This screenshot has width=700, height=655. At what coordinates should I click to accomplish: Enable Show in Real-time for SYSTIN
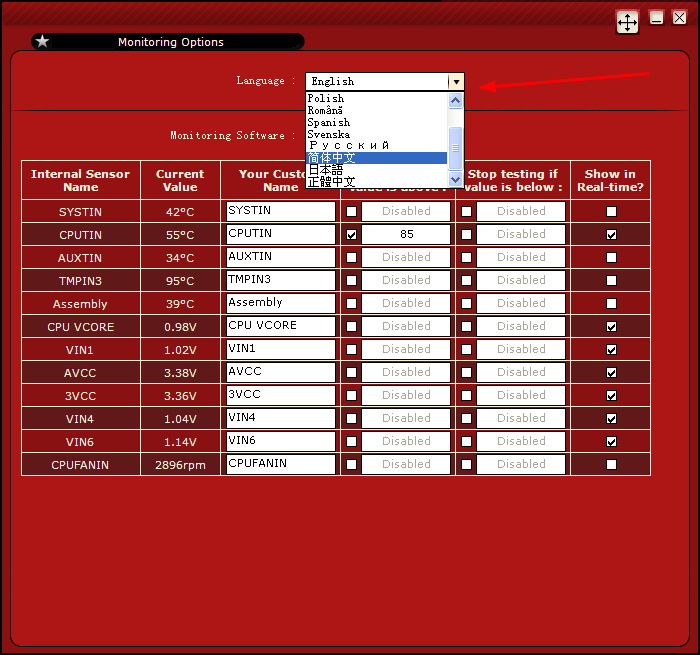pos(611,211)
